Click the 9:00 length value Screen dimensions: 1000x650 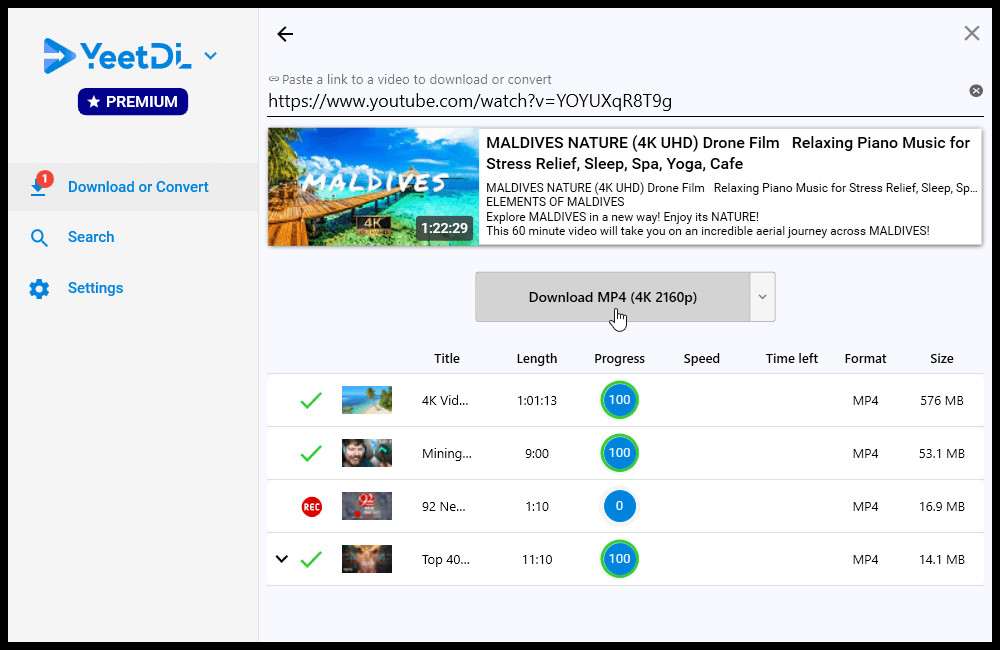[536, 454]
